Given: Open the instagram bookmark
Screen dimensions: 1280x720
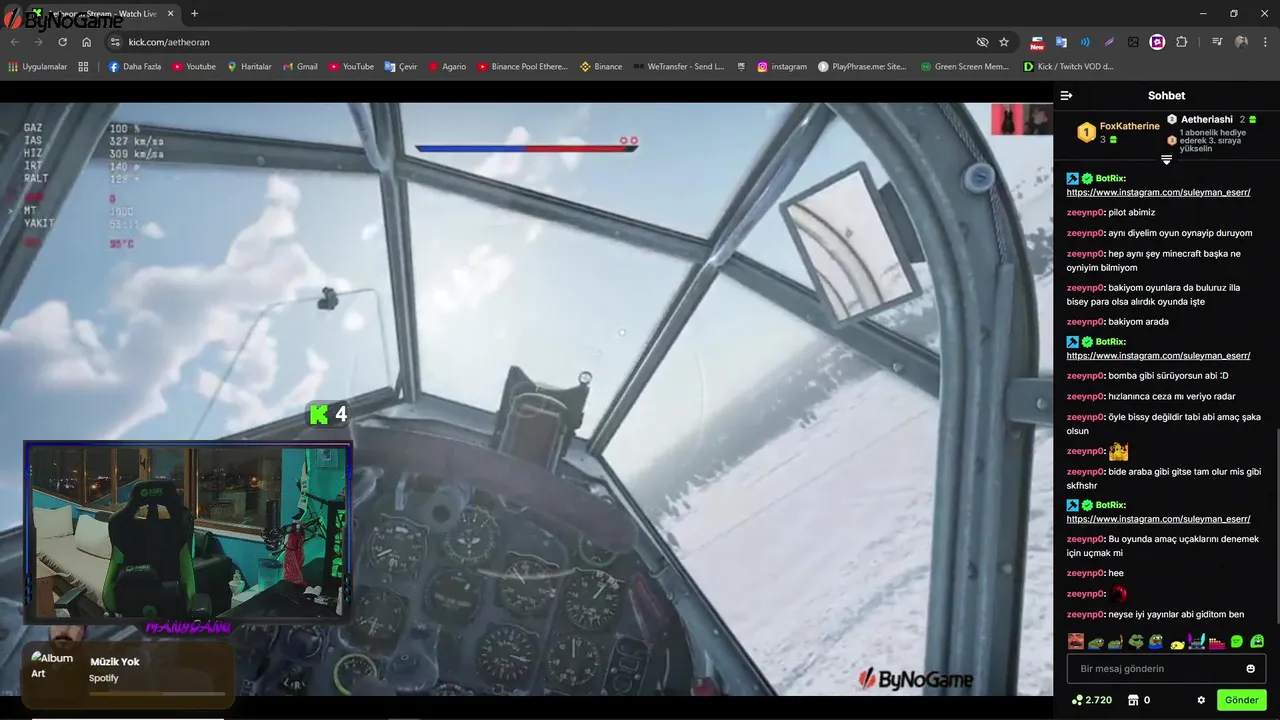Looking at the screenshot, I should (782, 67).
